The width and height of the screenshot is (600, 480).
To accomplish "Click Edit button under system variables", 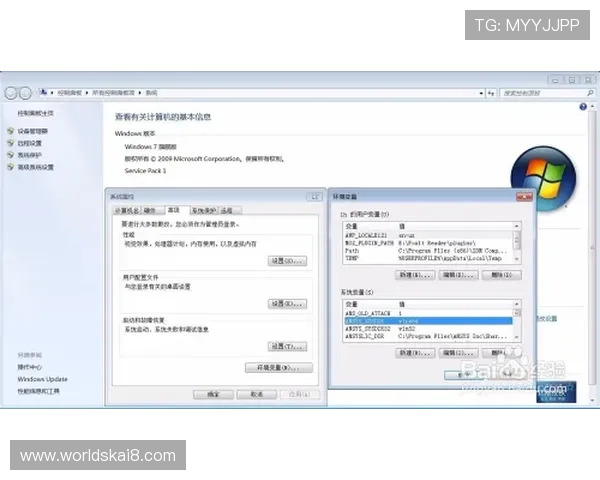I will click(459, 352).
